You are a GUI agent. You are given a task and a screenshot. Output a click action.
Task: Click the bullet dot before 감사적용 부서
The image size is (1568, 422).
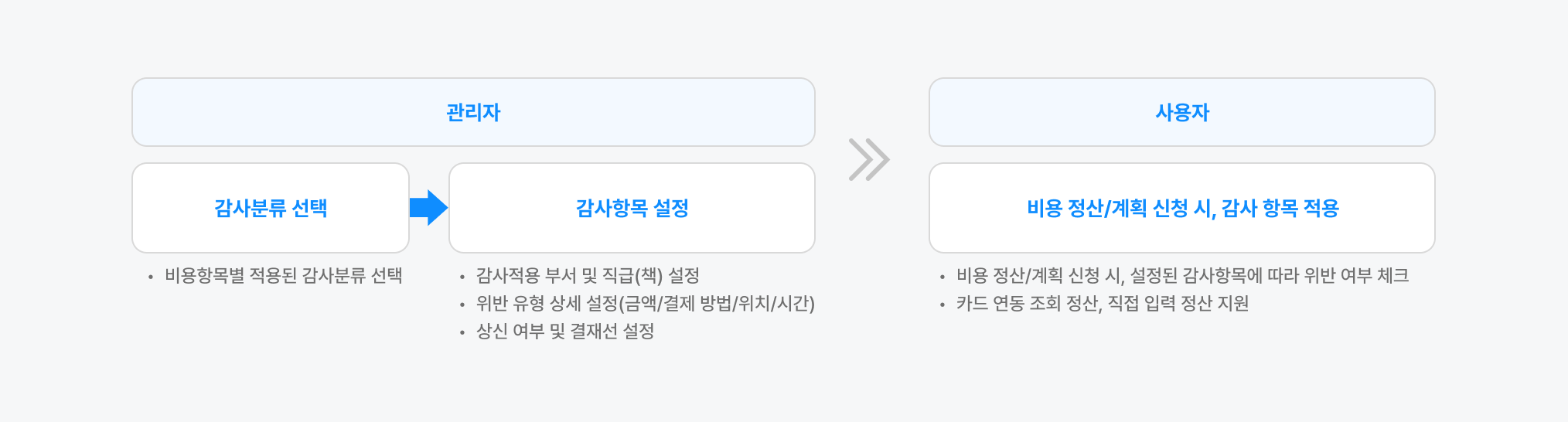pyautogui.click(x=462, y=277)
